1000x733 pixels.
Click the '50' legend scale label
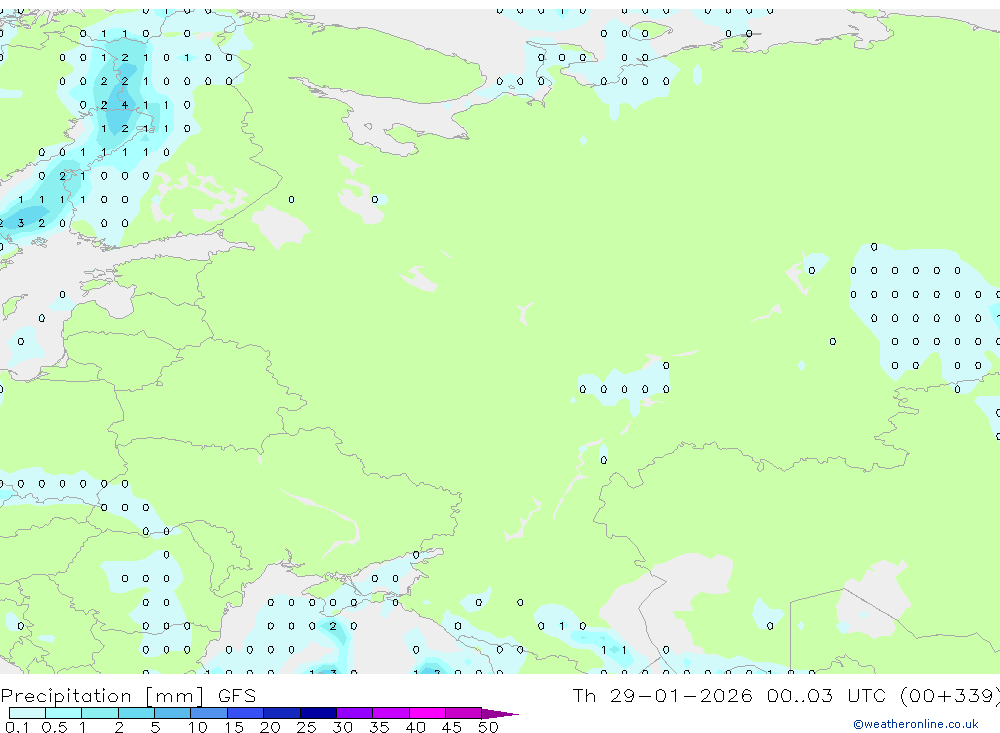coord(488,727)
